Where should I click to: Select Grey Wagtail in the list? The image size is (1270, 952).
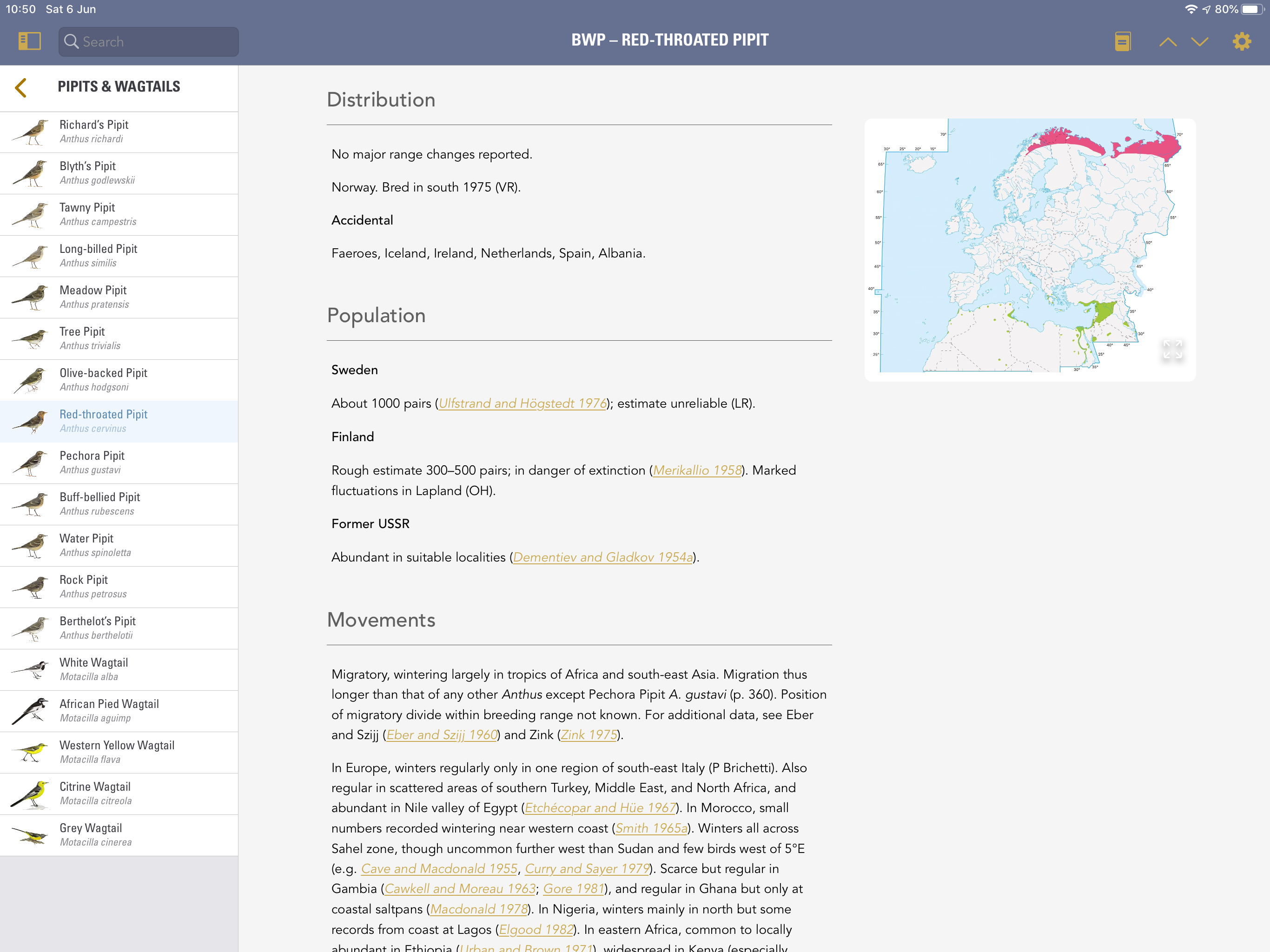coord(119,835)
